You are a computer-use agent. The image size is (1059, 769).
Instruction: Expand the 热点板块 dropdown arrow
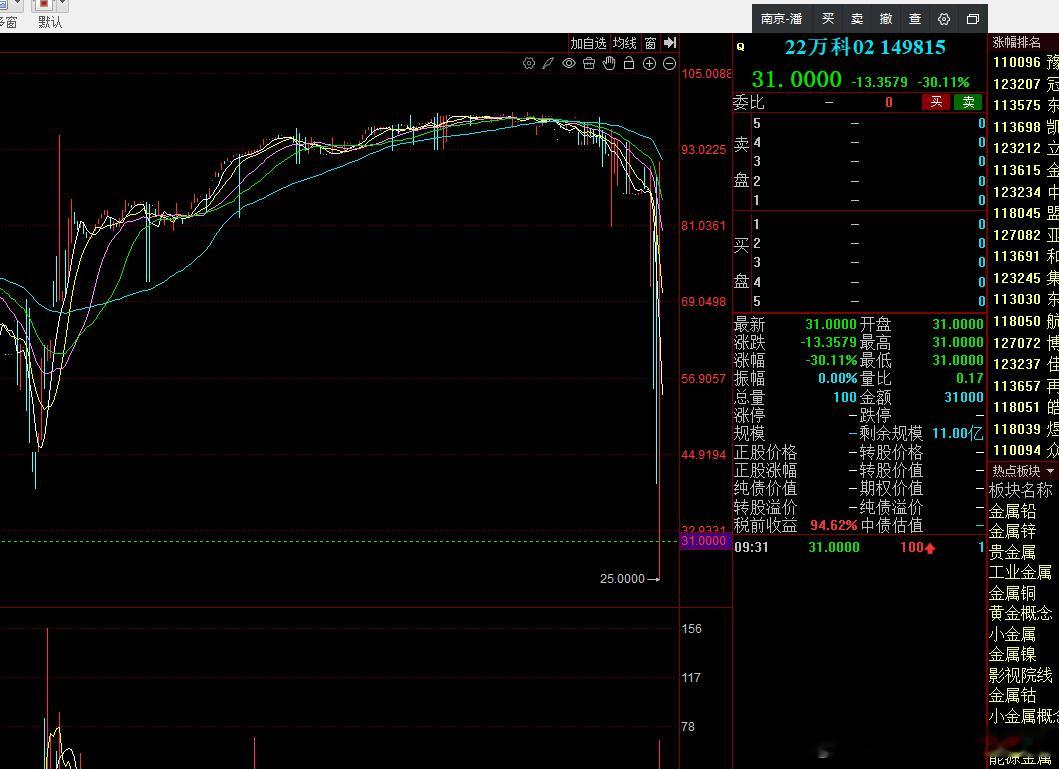[1050, 471]
